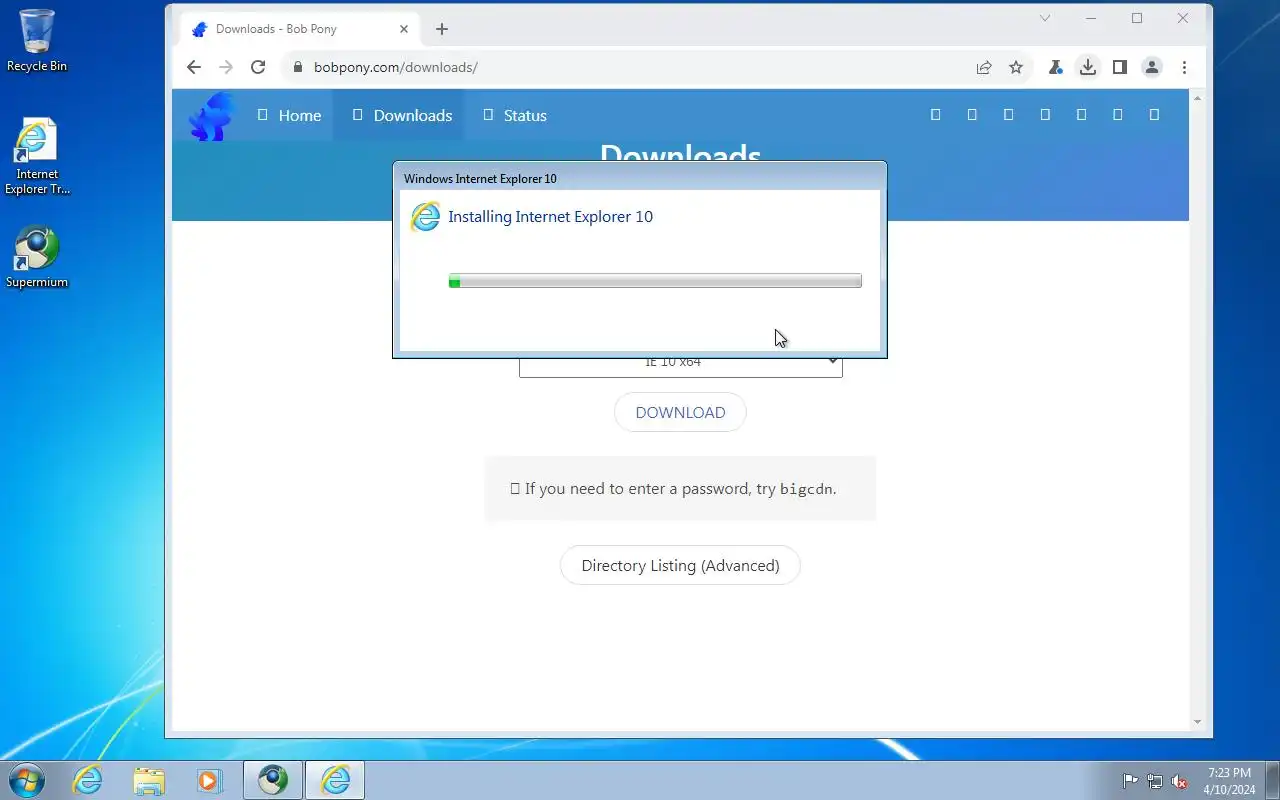The width and height of the screenshot is (1280, 800).
Task: Open the browser three-dot menu
Action: 1184,67
